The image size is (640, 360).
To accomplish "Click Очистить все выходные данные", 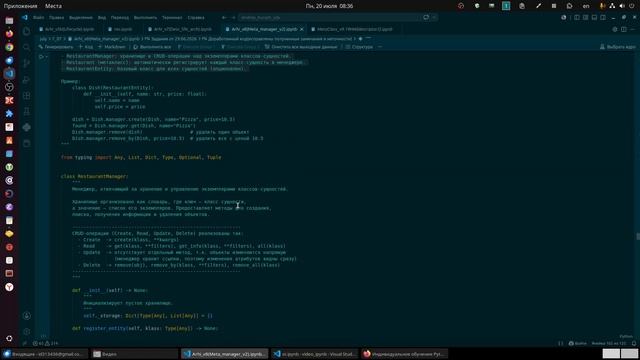I will click(x=301, y=47).
